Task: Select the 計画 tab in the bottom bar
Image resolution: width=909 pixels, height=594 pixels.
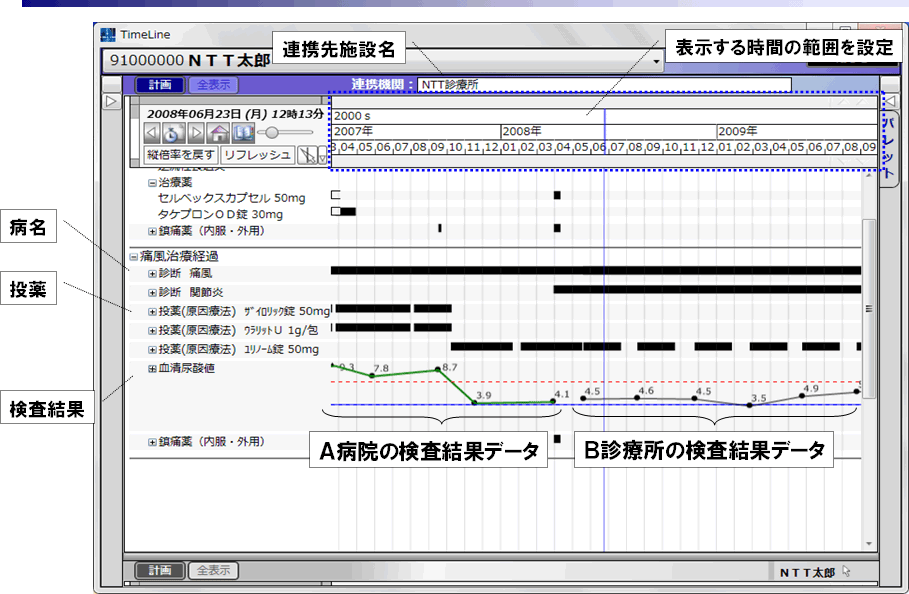Action: click(x=160, y=570)
